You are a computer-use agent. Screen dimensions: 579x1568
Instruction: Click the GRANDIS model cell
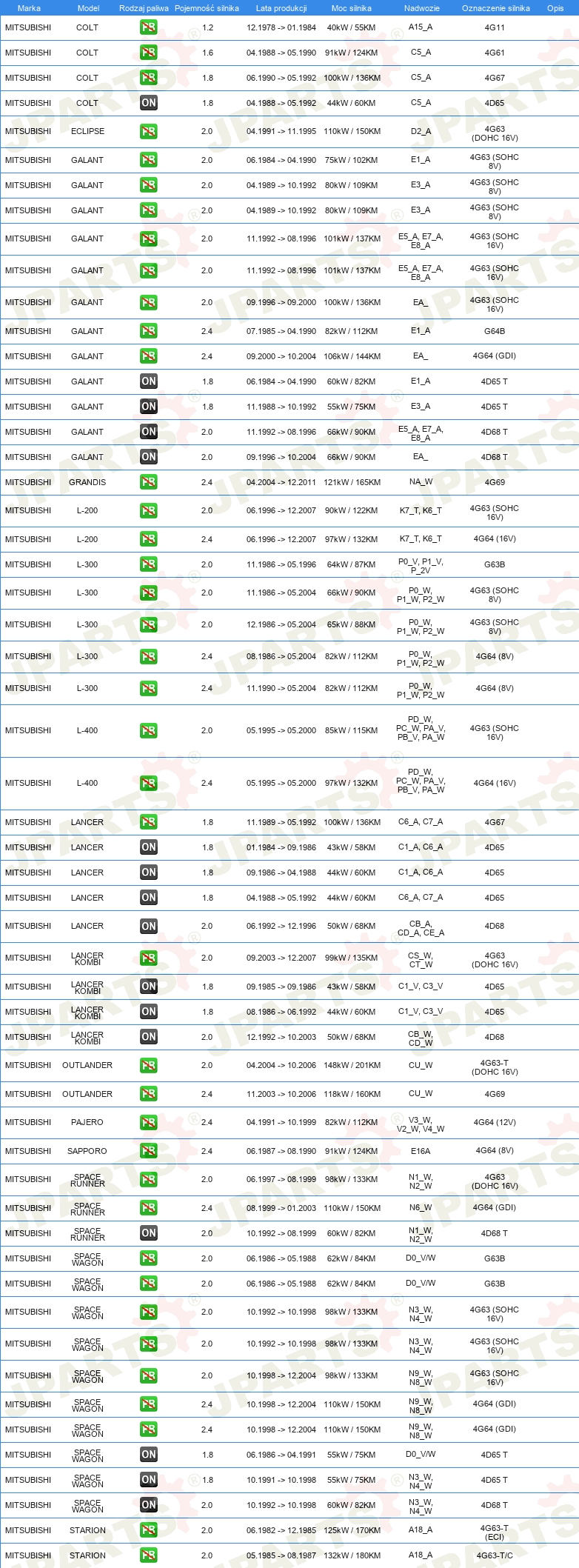(87, 482)
